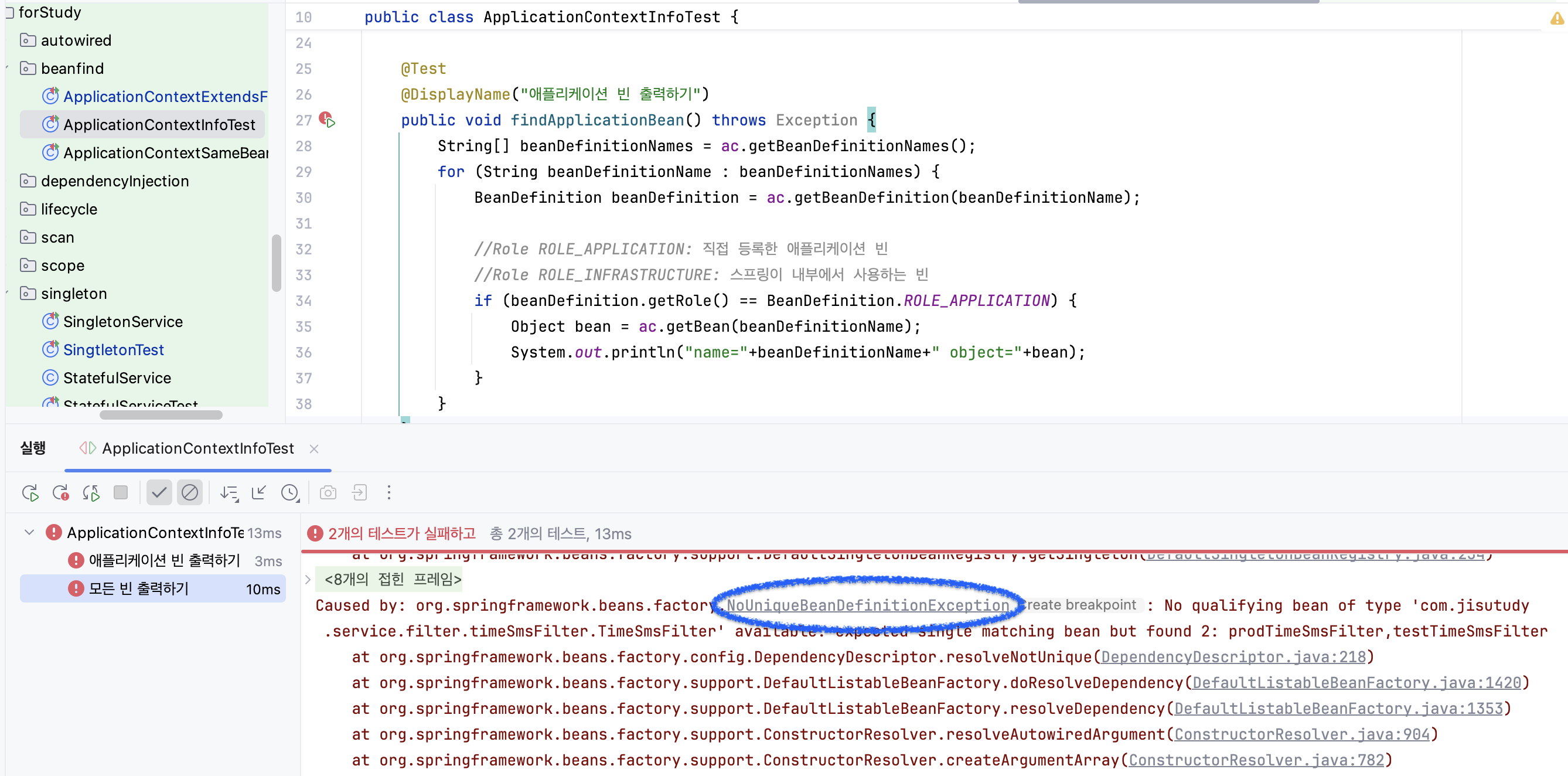The height and width of the screenshot is (776, 1568).
Task: Click the import tests arrow icon
Action: coord(260,492)
